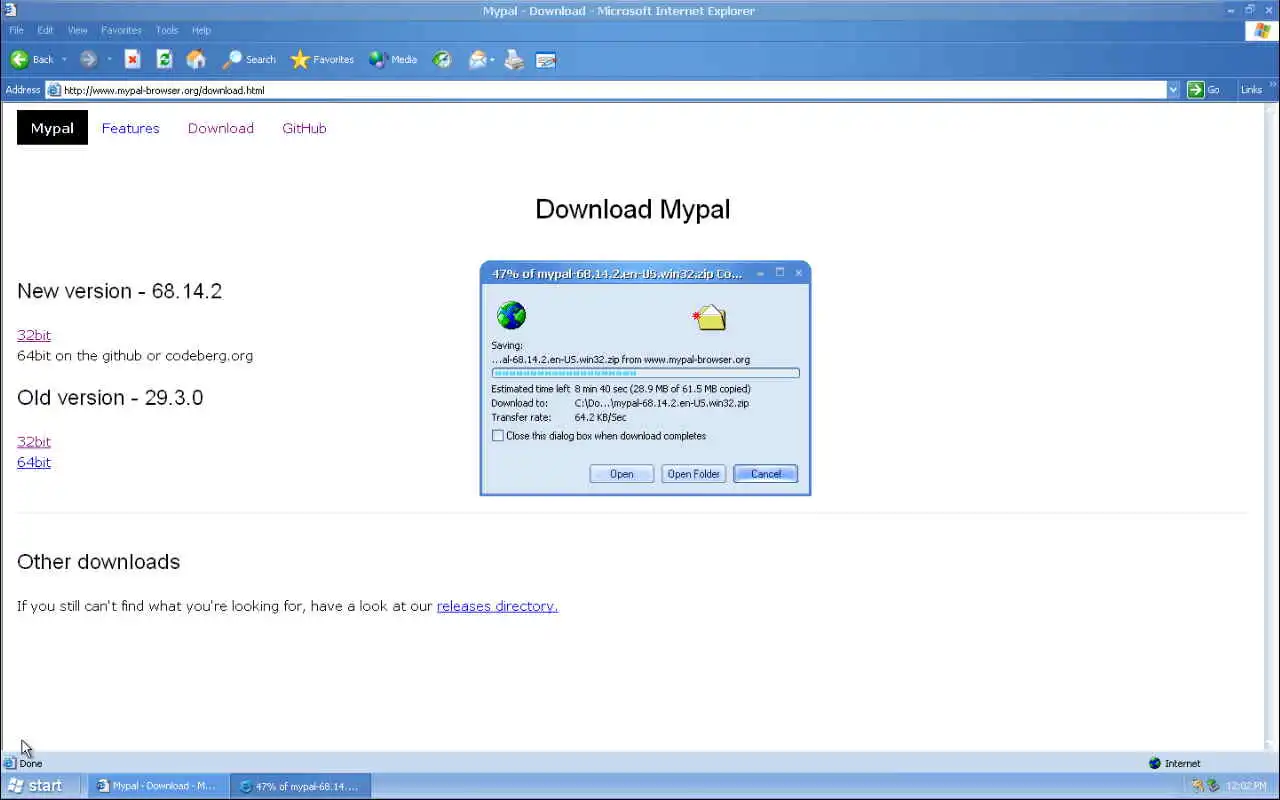Open the GitHub nav link
This screenshot has width=1280, height=800.
tap(304, 128)
